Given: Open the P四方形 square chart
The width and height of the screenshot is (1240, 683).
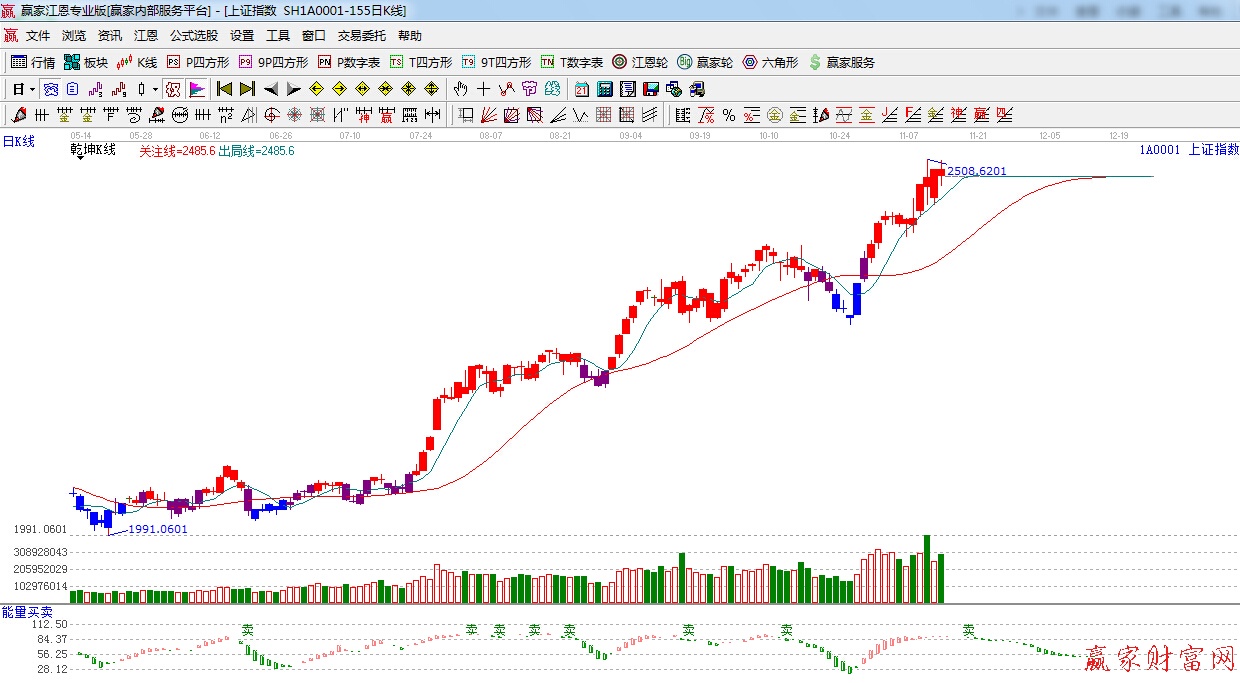Looking at the screenshot, I should (x=198, y=62).
